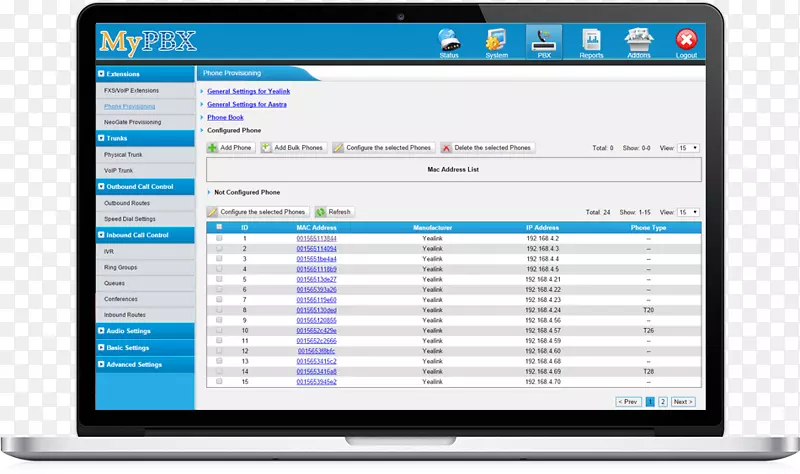Open General Settings for Aastra link
This screenshot has height=474, width=800.
pyautogui.click(x=247, y=104)
